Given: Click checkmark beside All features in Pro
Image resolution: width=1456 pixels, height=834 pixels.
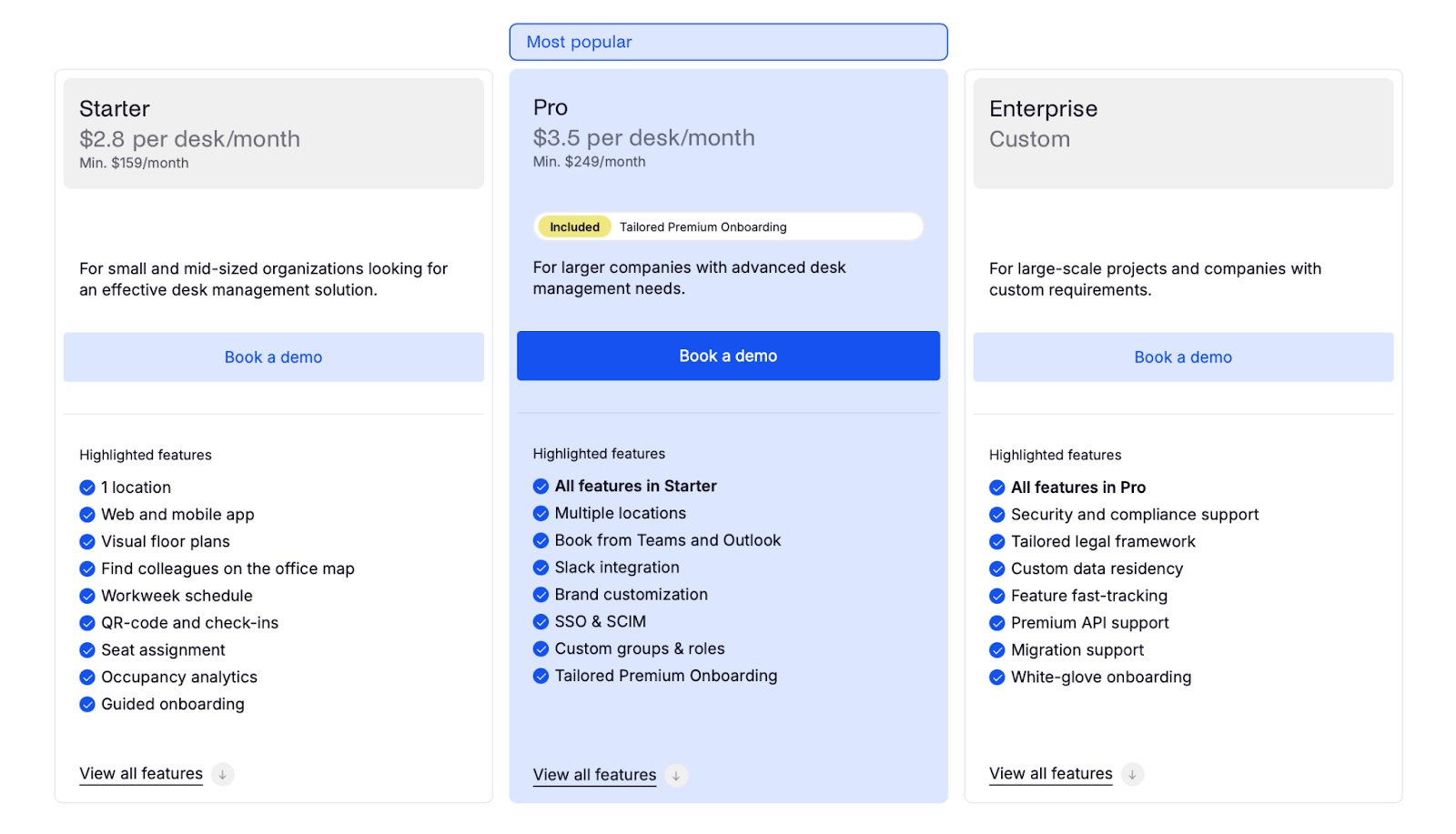Looking at the screenshot, I should tap(997, 487).
